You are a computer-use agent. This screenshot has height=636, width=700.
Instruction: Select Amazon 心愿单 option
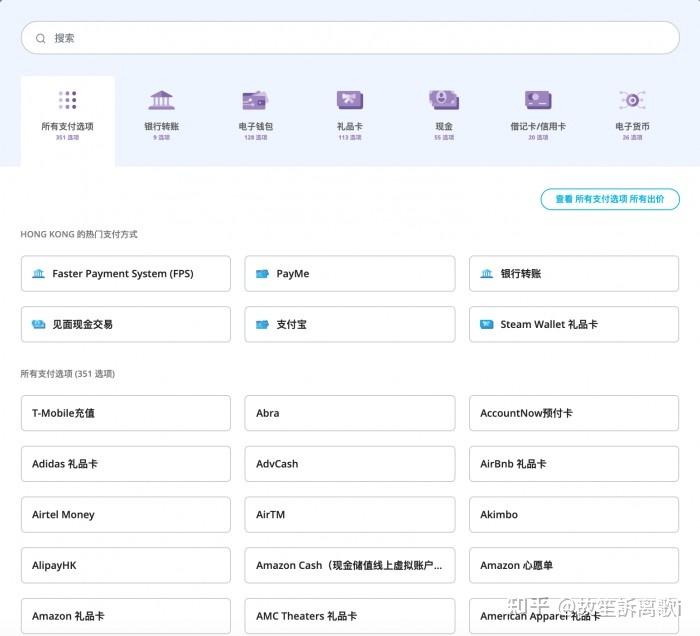574,565
